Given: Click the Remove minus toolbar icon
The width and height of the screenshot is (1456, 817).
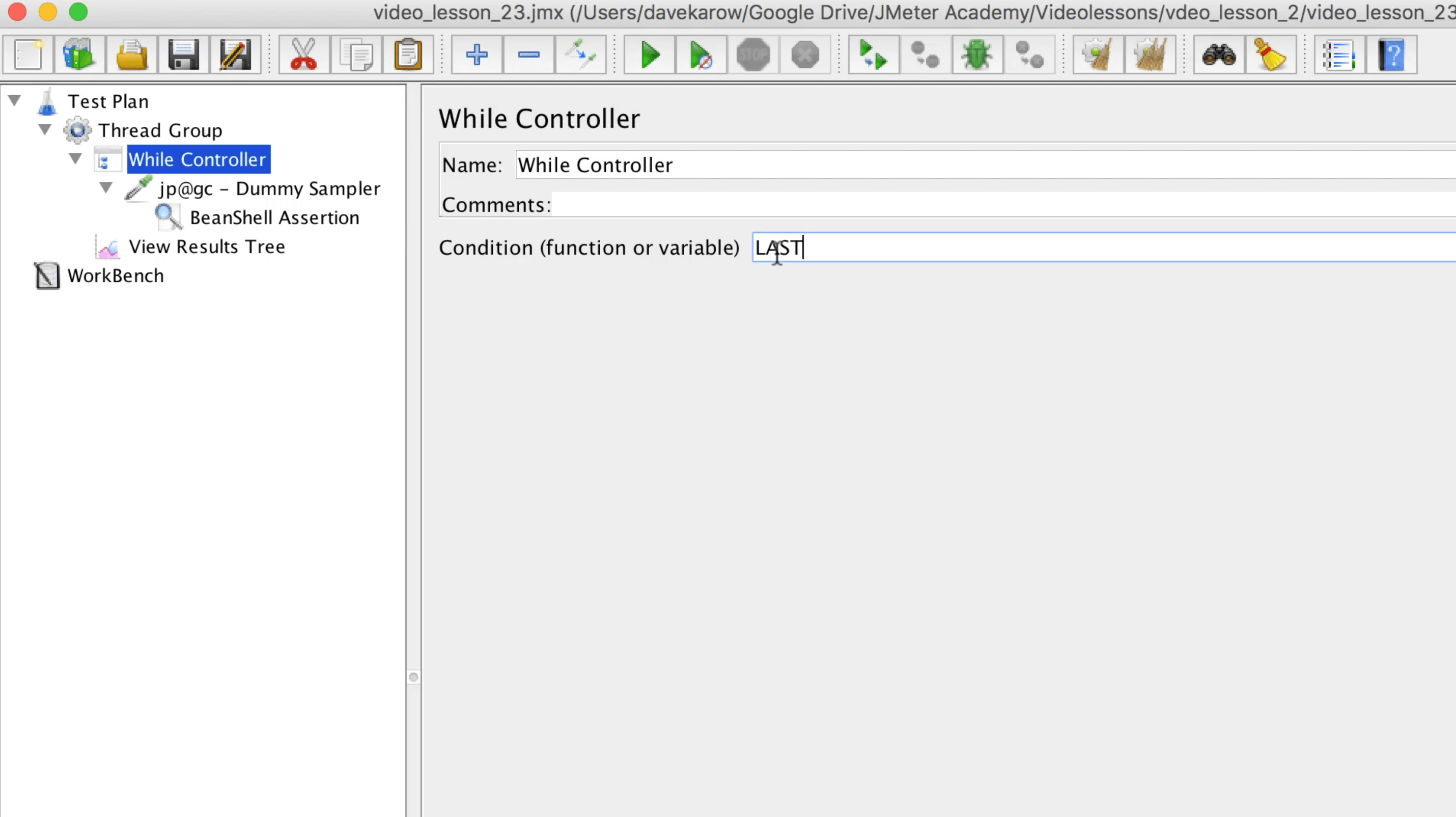Looking at the screenshot, I should (x=528, y=55).
